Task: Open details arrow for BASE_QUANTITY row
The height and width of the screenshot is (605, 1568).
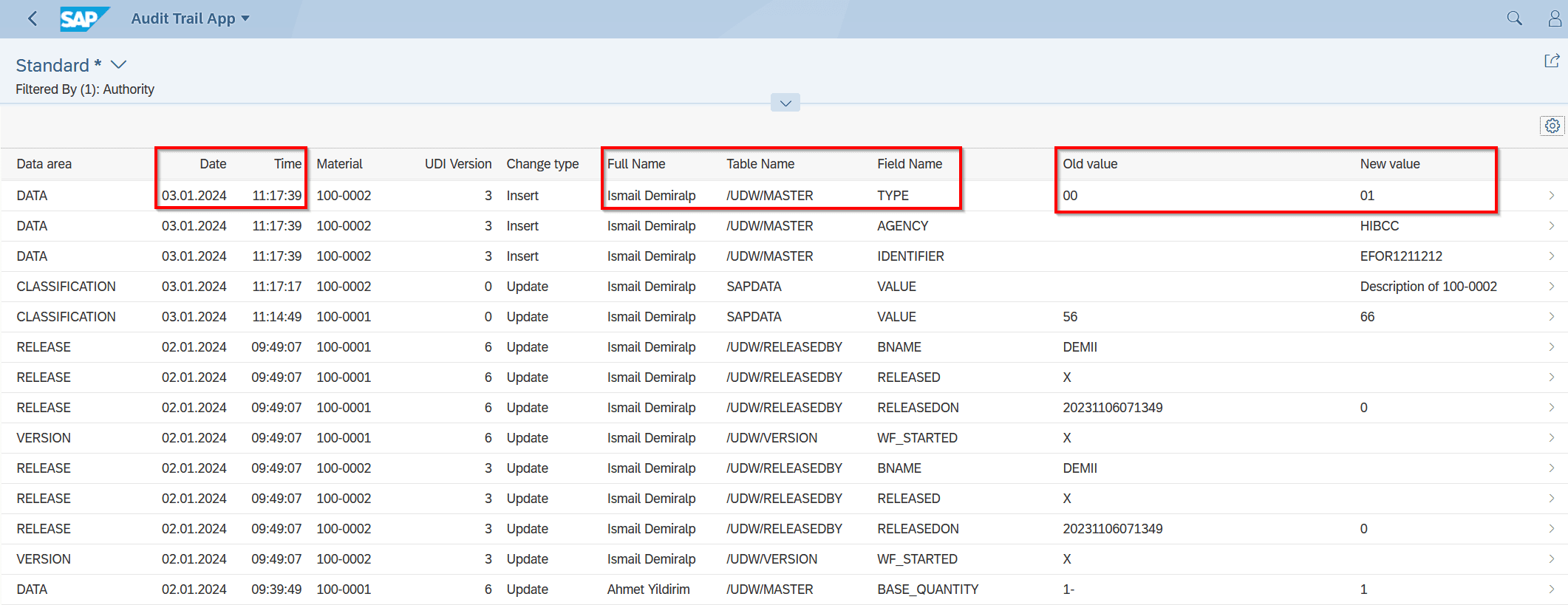Action: click(1552, 589)
